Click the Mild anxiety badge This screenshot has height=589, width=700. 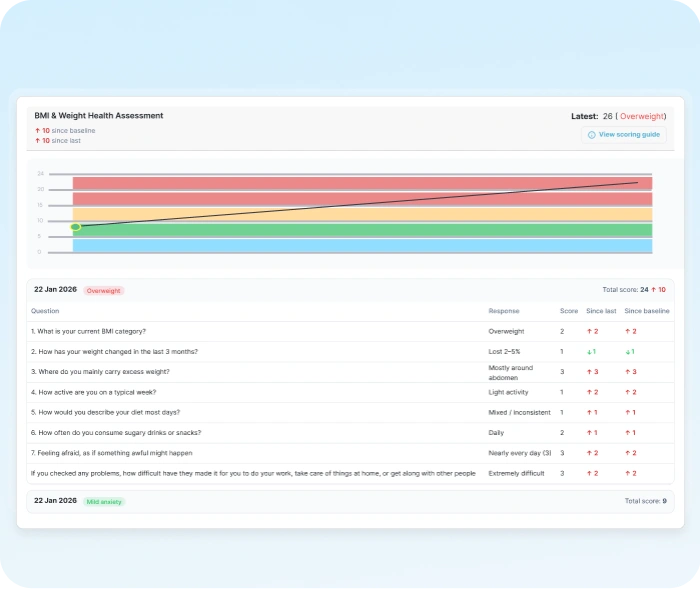104,501
